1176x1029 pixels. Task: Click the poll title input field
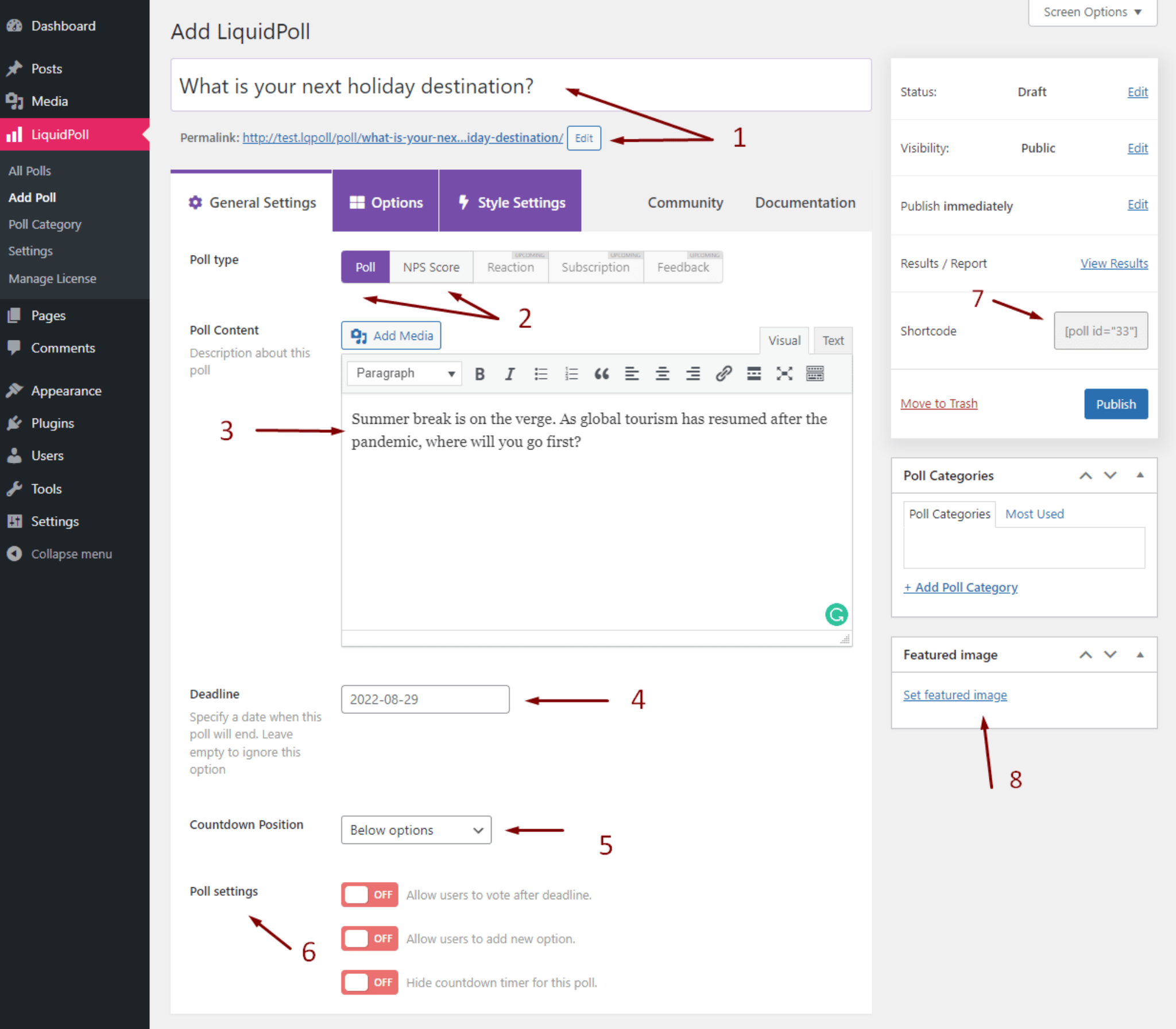tap(521, 86)
